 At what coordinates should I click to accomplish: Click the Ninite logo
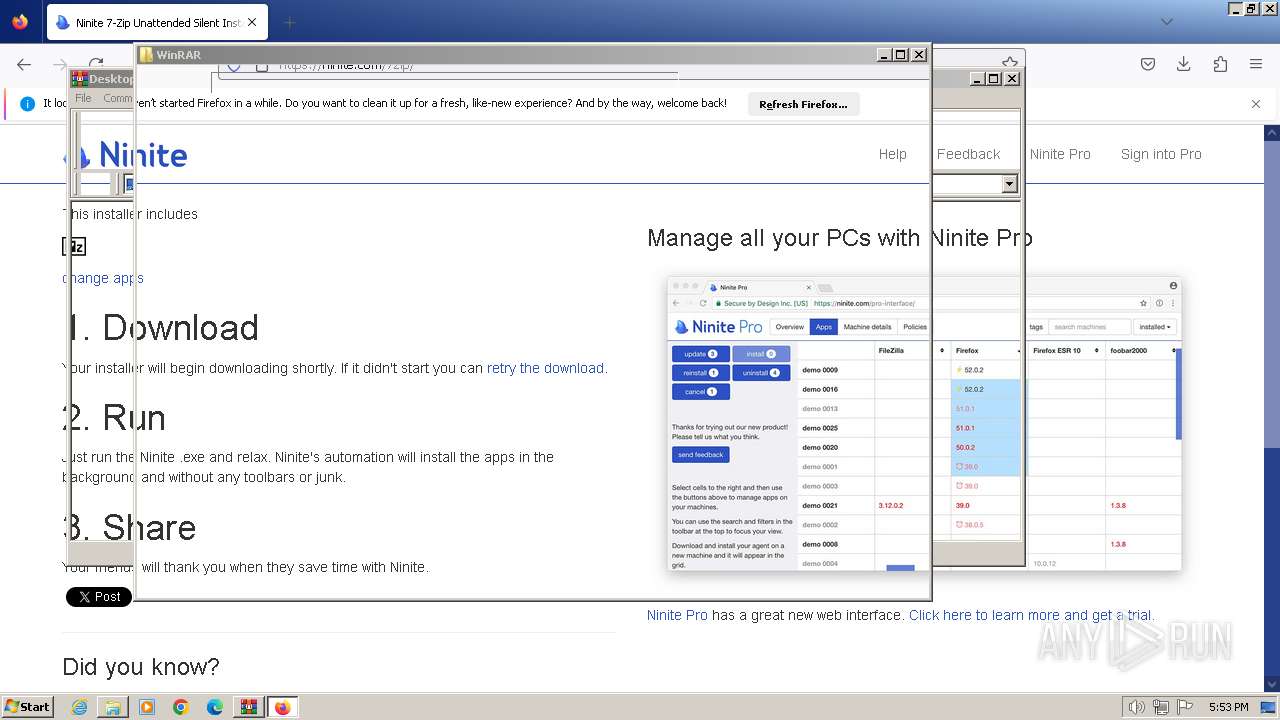[x=126, y=155]
